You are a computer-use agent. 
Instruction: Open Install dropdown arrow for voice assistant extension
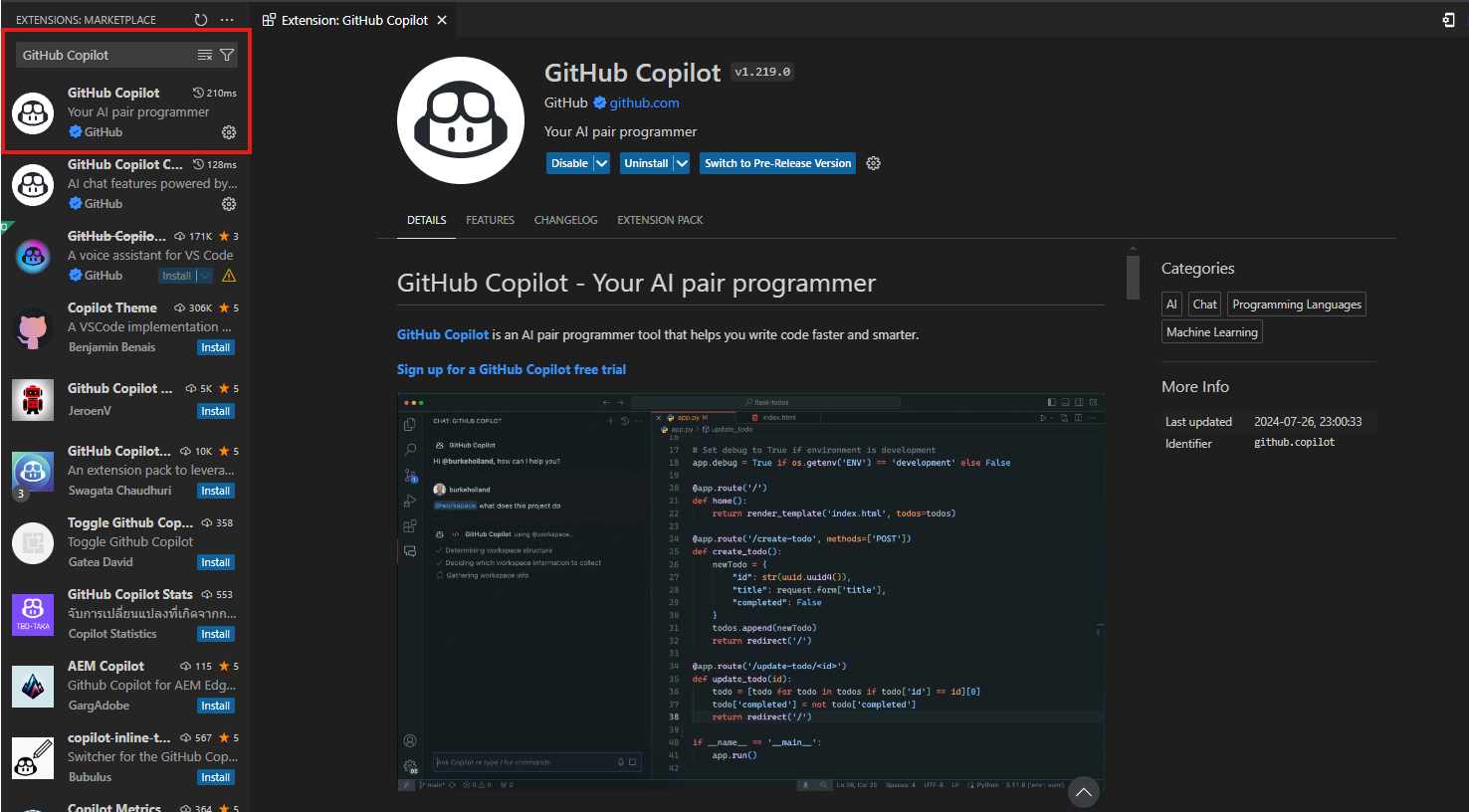(204, 276)
